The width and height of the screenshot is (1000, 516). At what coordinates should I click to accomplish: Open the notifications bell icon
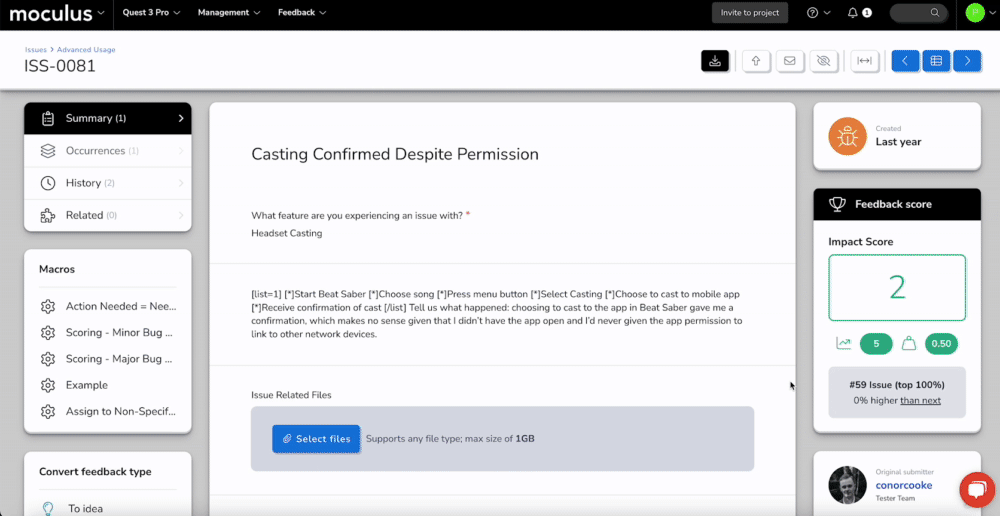853,13
